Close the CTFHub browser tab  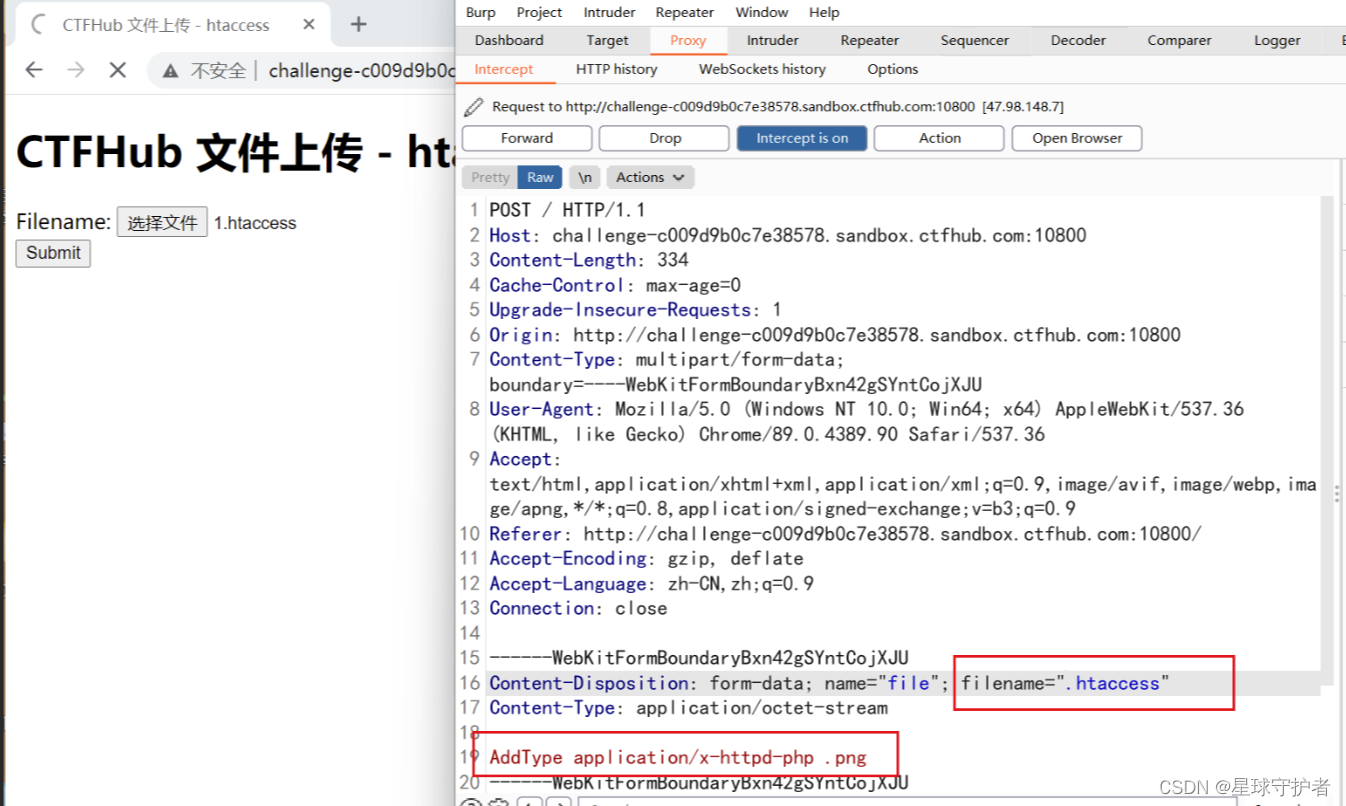coord(309,25)
